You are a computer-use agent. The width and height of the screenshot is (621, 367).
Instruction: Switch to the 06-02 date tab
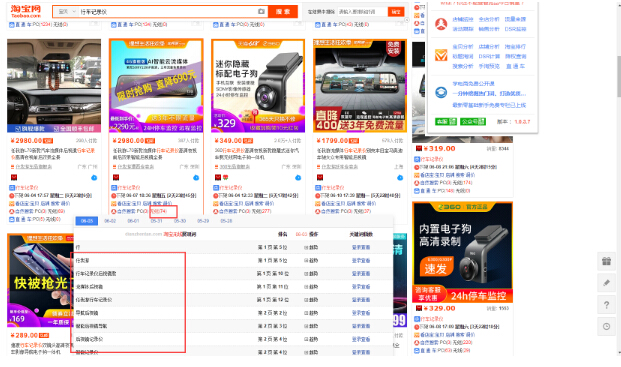pos(110,221)
